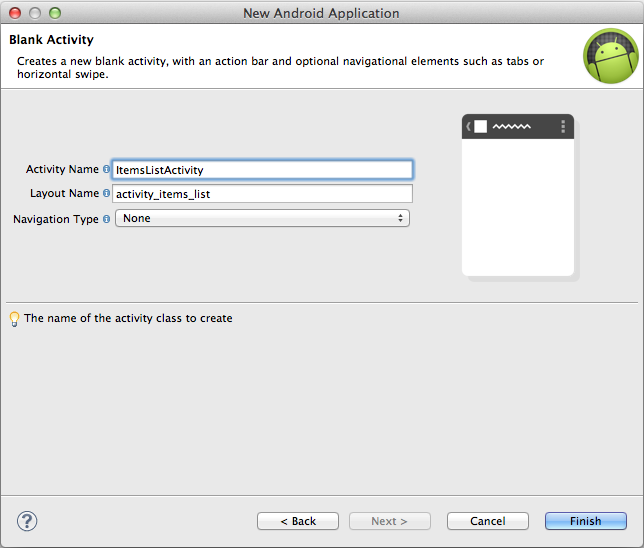Click the 'New Android Application' window title
The image size is (644, 548).
pos(321,13)
